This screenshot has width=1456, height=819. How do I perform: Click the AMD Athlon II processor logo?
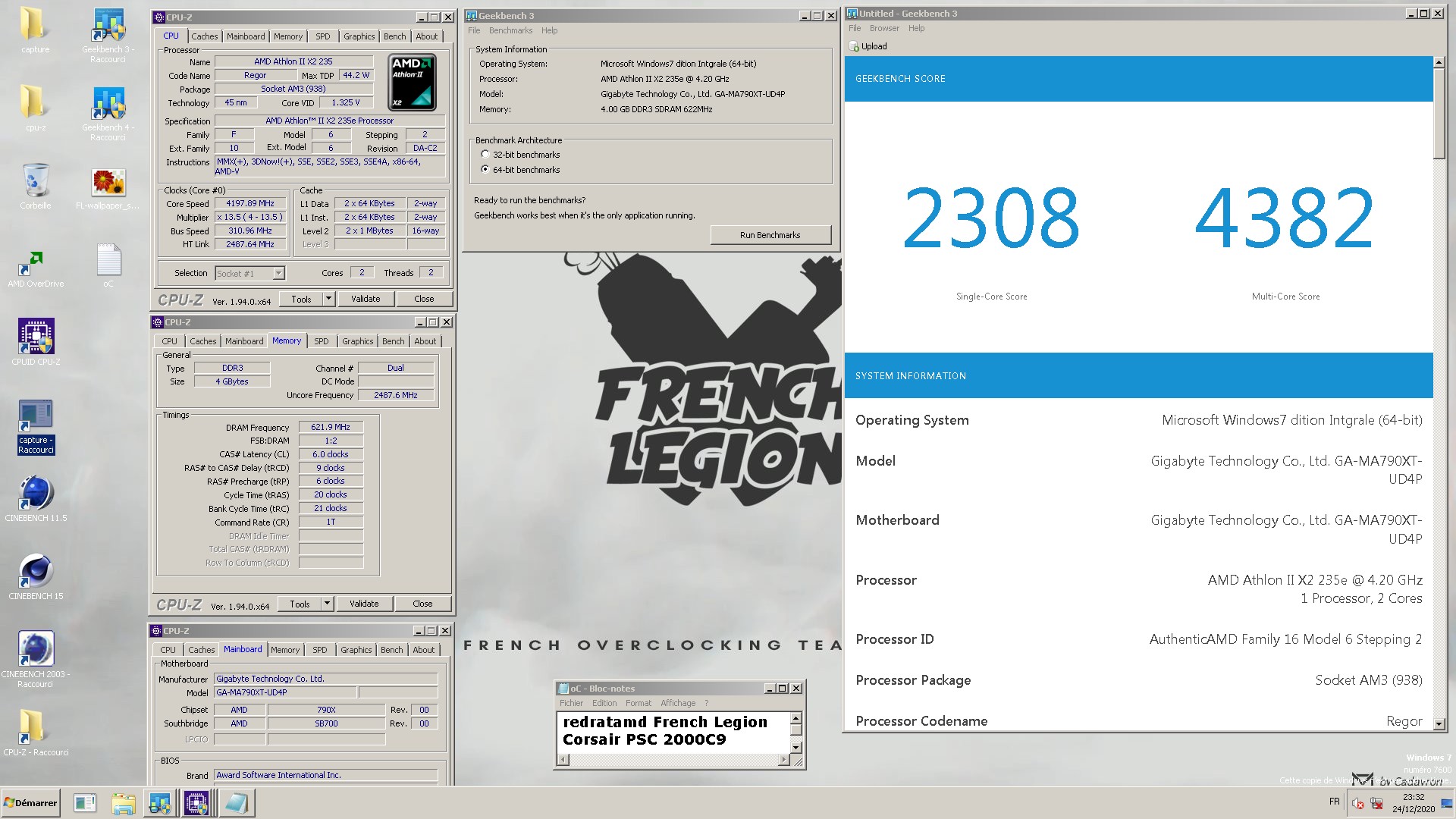pos(412,83)
